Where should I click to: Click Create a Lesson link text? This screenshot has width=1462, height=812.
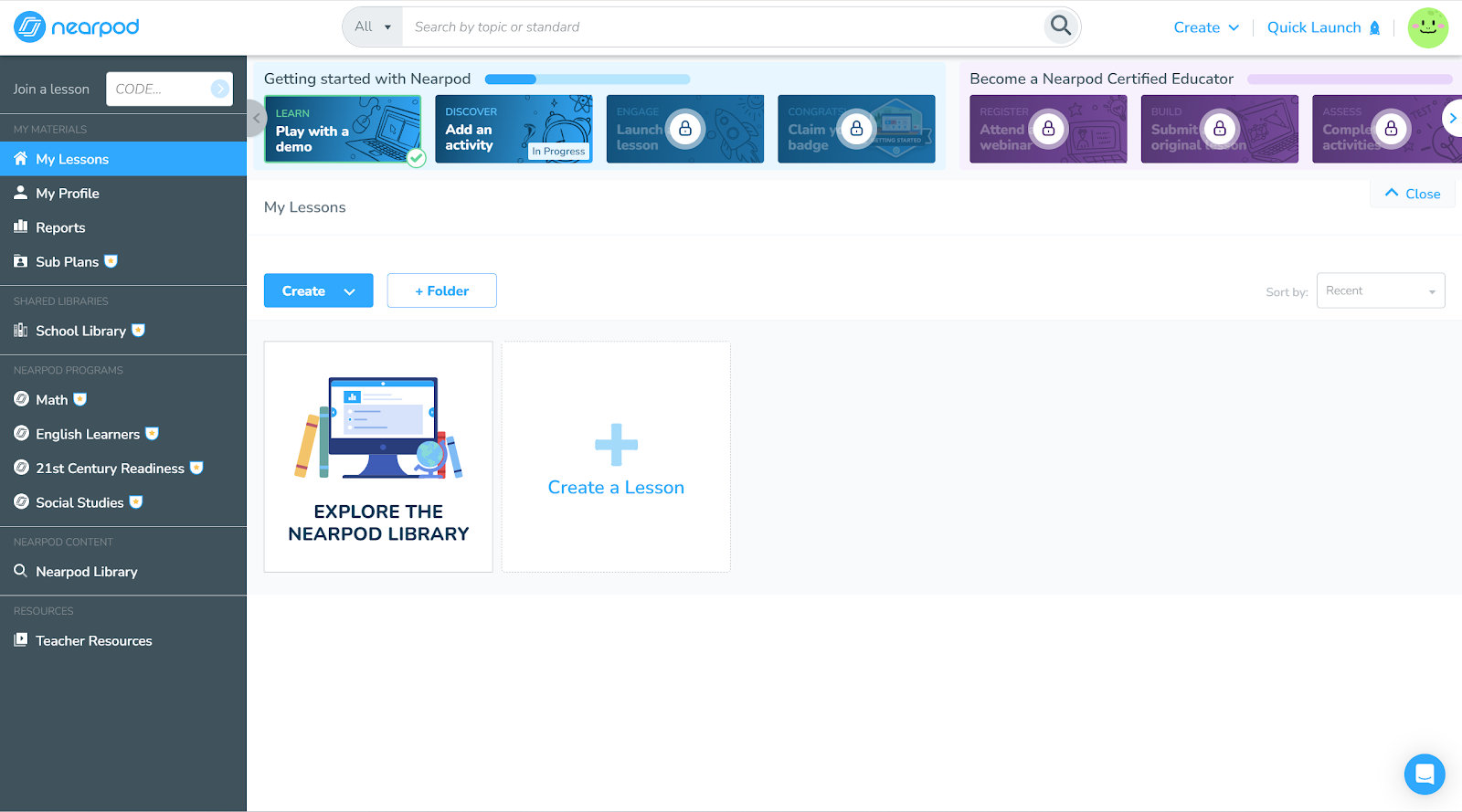click(616, 488)
